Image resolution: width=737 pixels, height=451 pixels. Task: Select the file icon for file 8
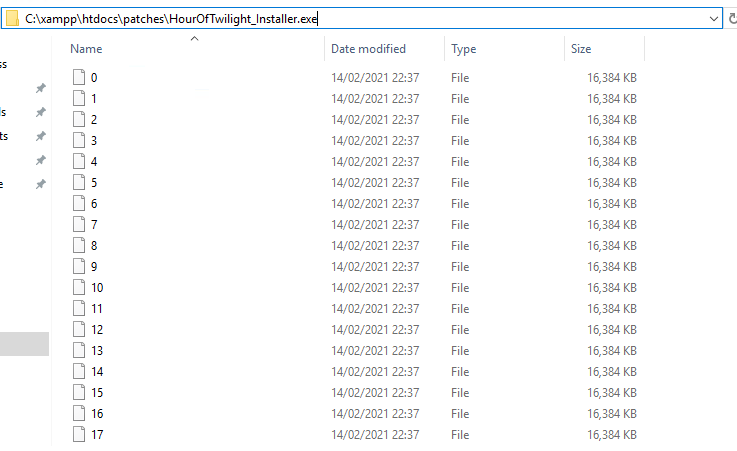[x=79, y=245]
